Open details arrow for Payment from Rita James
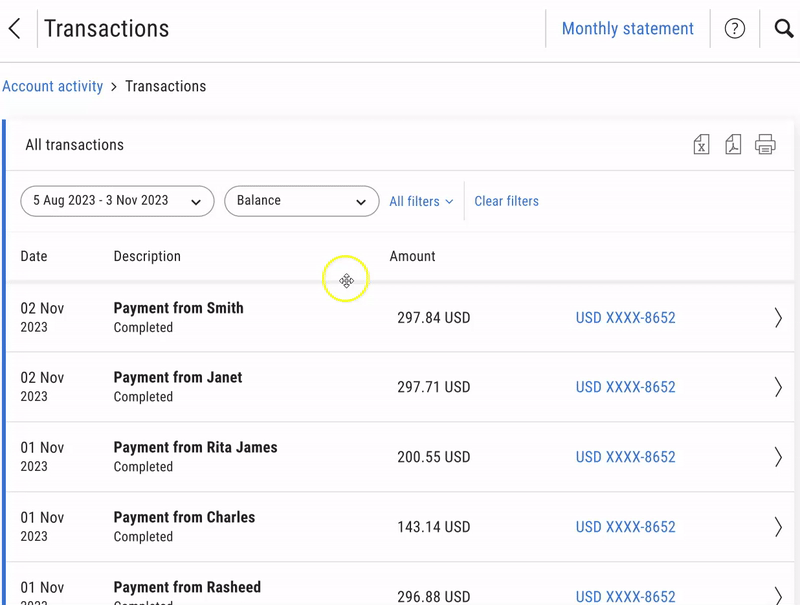 tap(778, 457)
